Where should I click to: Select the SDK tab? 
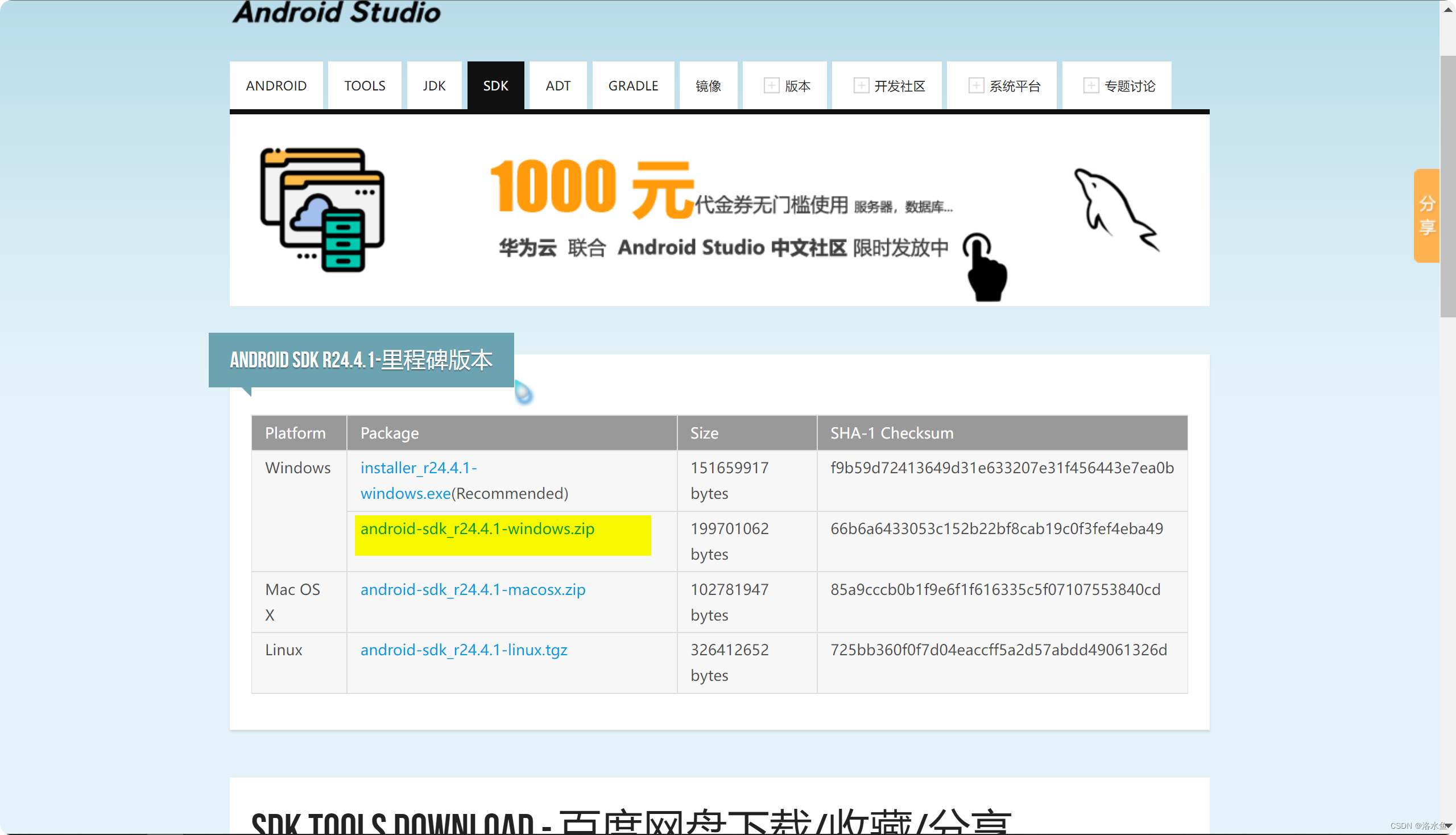pos(495,85)
